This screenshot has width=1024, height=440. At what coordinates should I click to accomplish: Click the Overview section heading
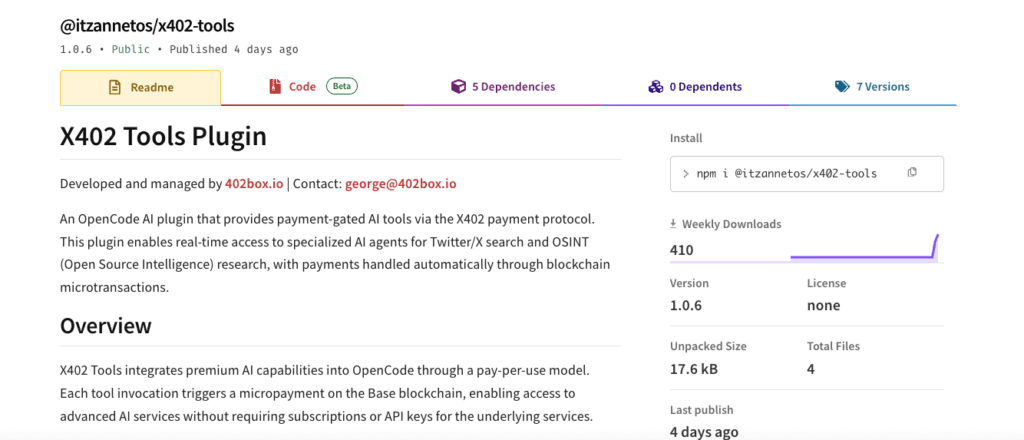[x=106, y=326]
